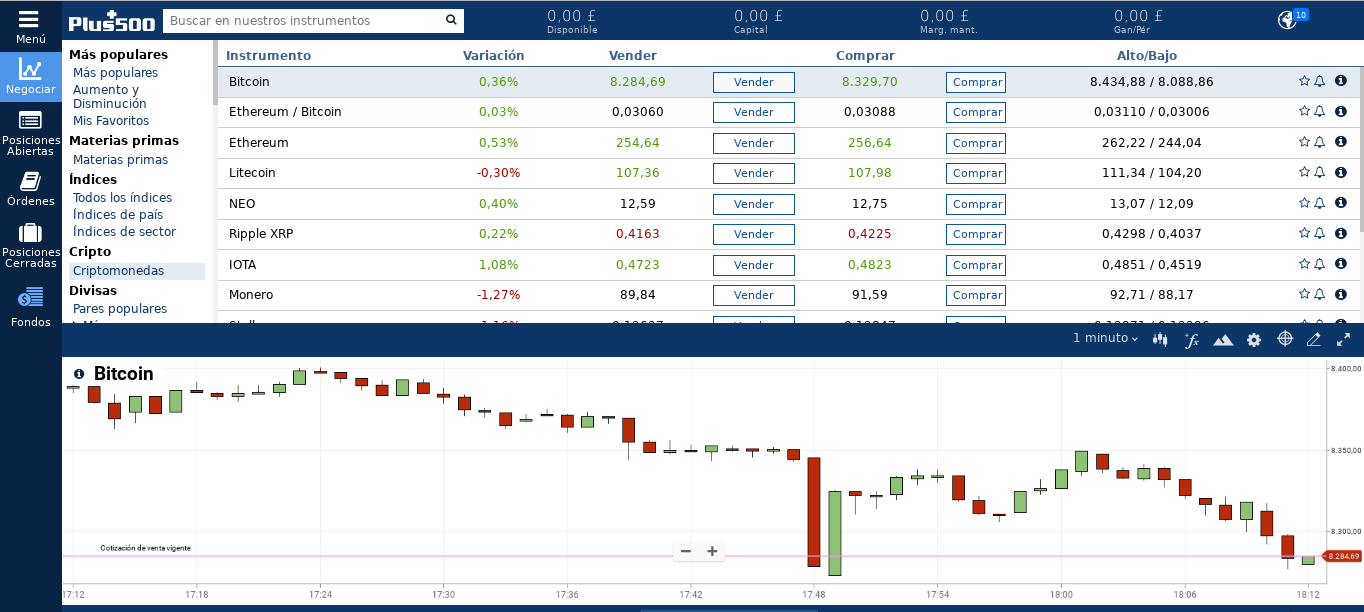Open chart settings gear icon
The image size is (1364, 612).
1254,340
